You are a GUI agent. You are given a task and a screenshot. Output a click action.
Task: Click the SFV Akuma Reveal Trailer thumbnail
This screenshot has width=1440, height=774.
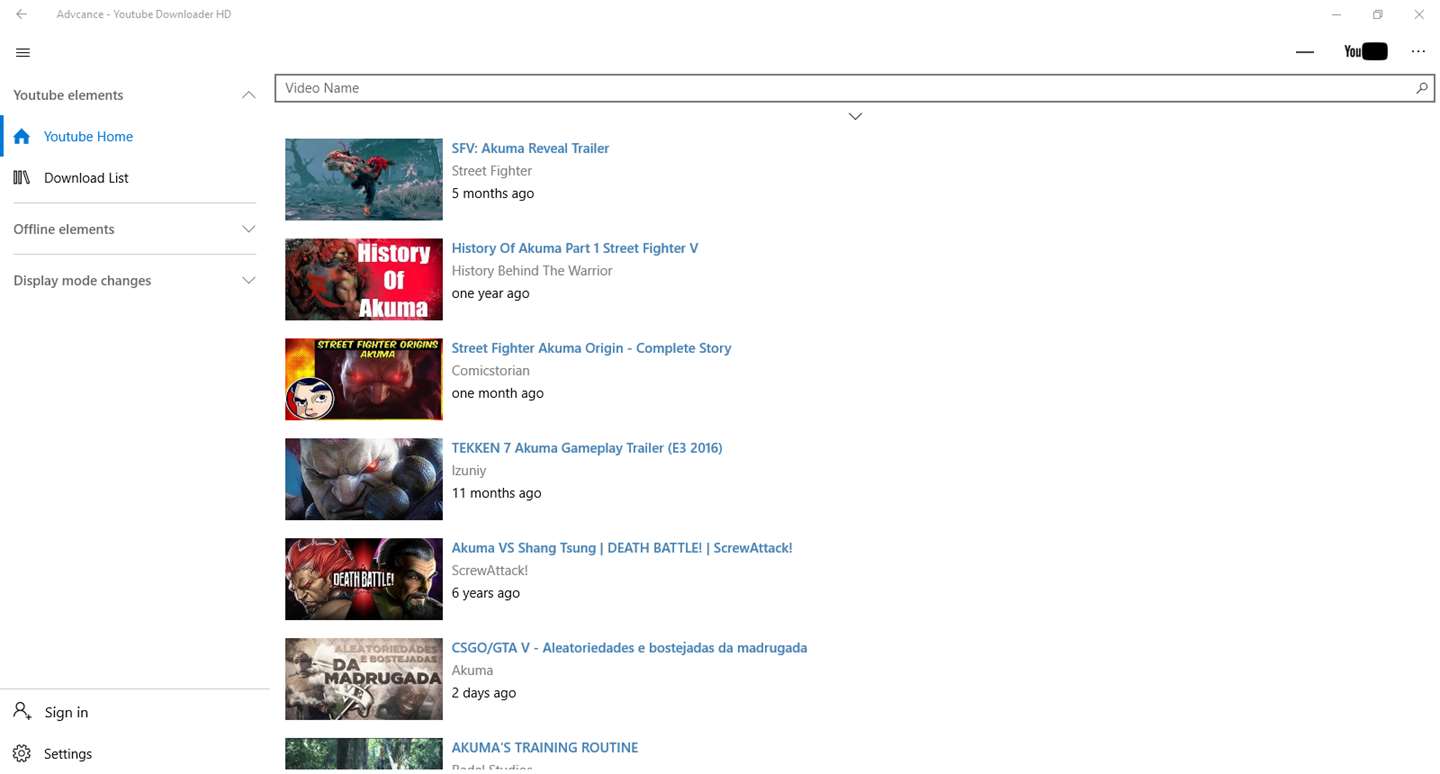364,179
